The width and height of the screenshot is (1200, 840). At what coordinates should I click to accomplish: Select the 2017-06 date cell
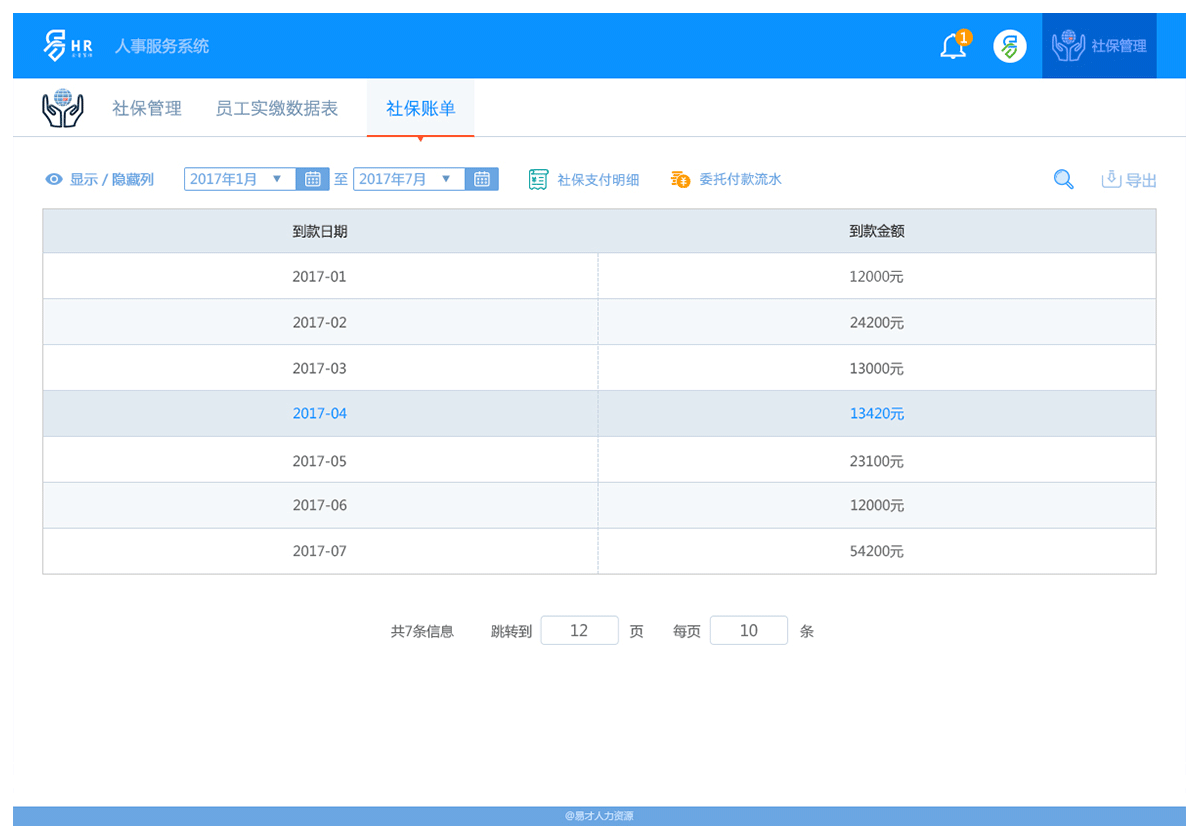pos(320,505)
